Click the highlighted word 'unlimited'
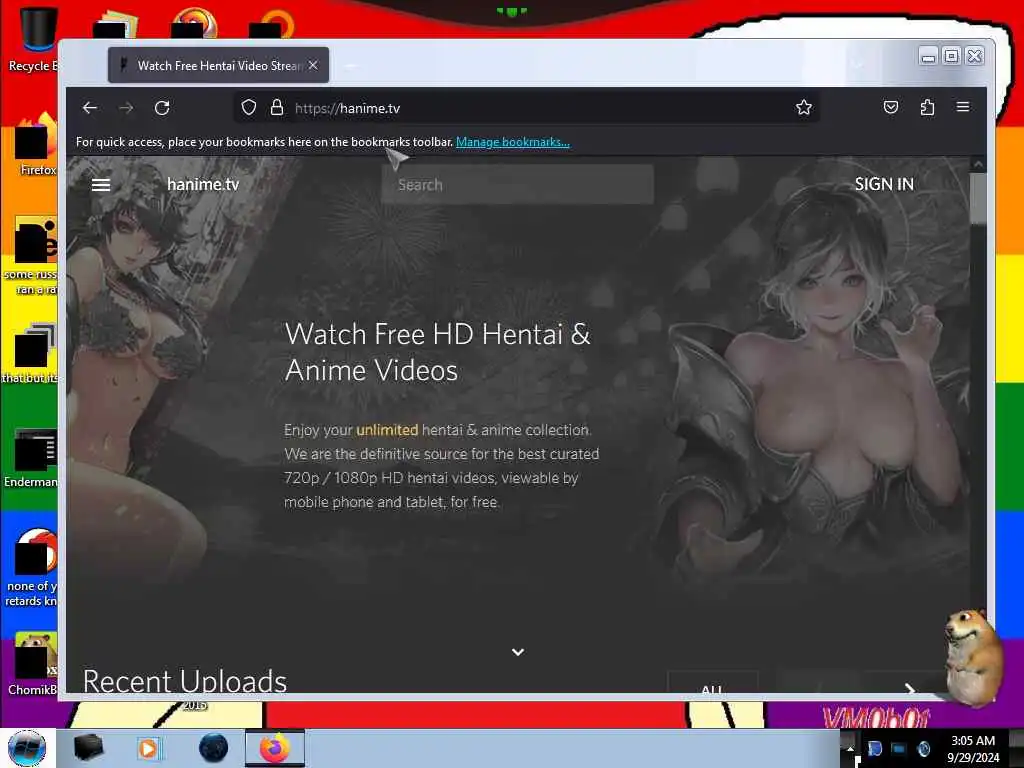The image size is (1024, 768). (x=387, y=430)
